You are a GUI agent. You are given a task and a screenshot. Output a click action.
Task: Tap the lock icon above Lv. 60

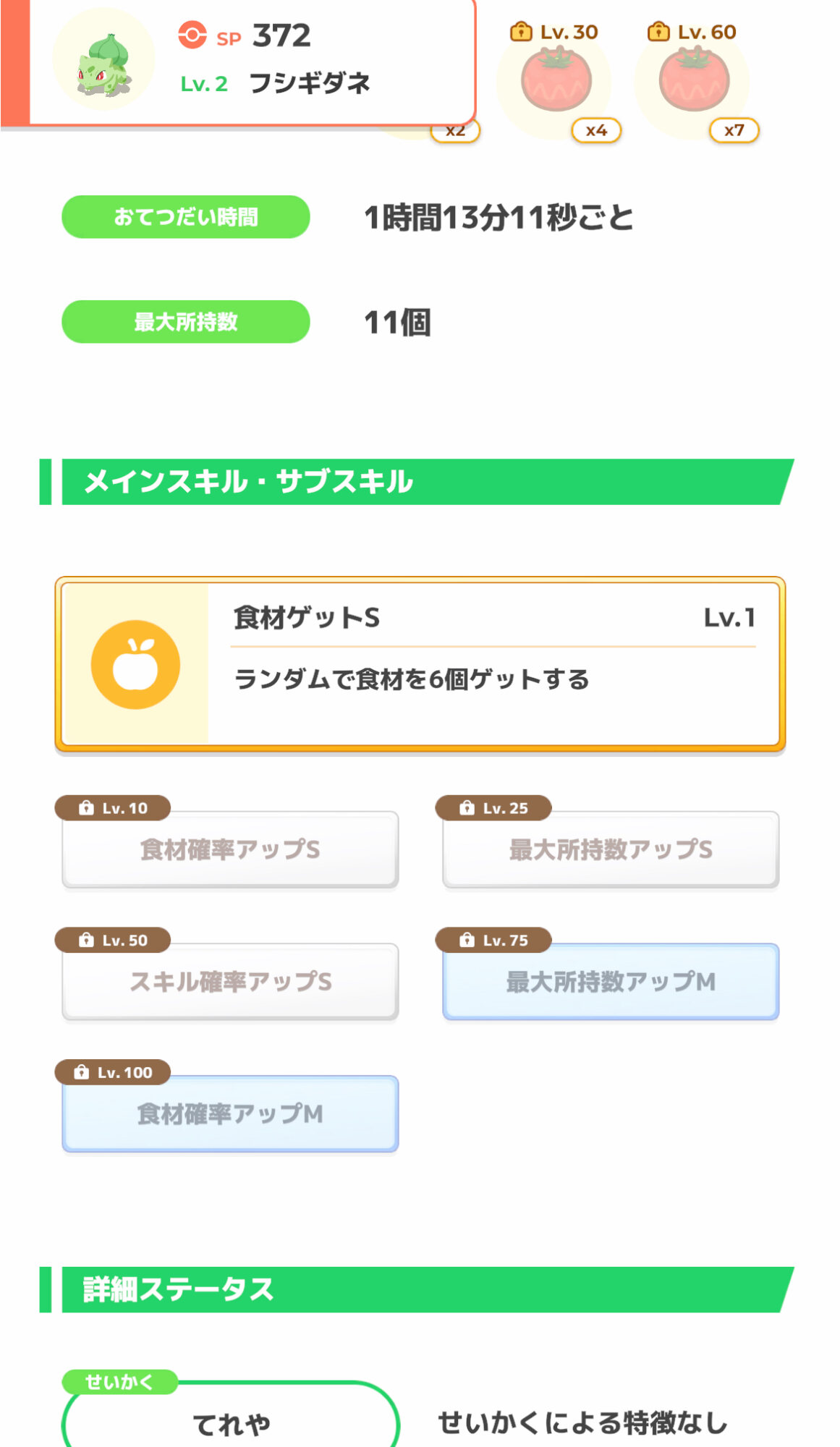[658, 33]
